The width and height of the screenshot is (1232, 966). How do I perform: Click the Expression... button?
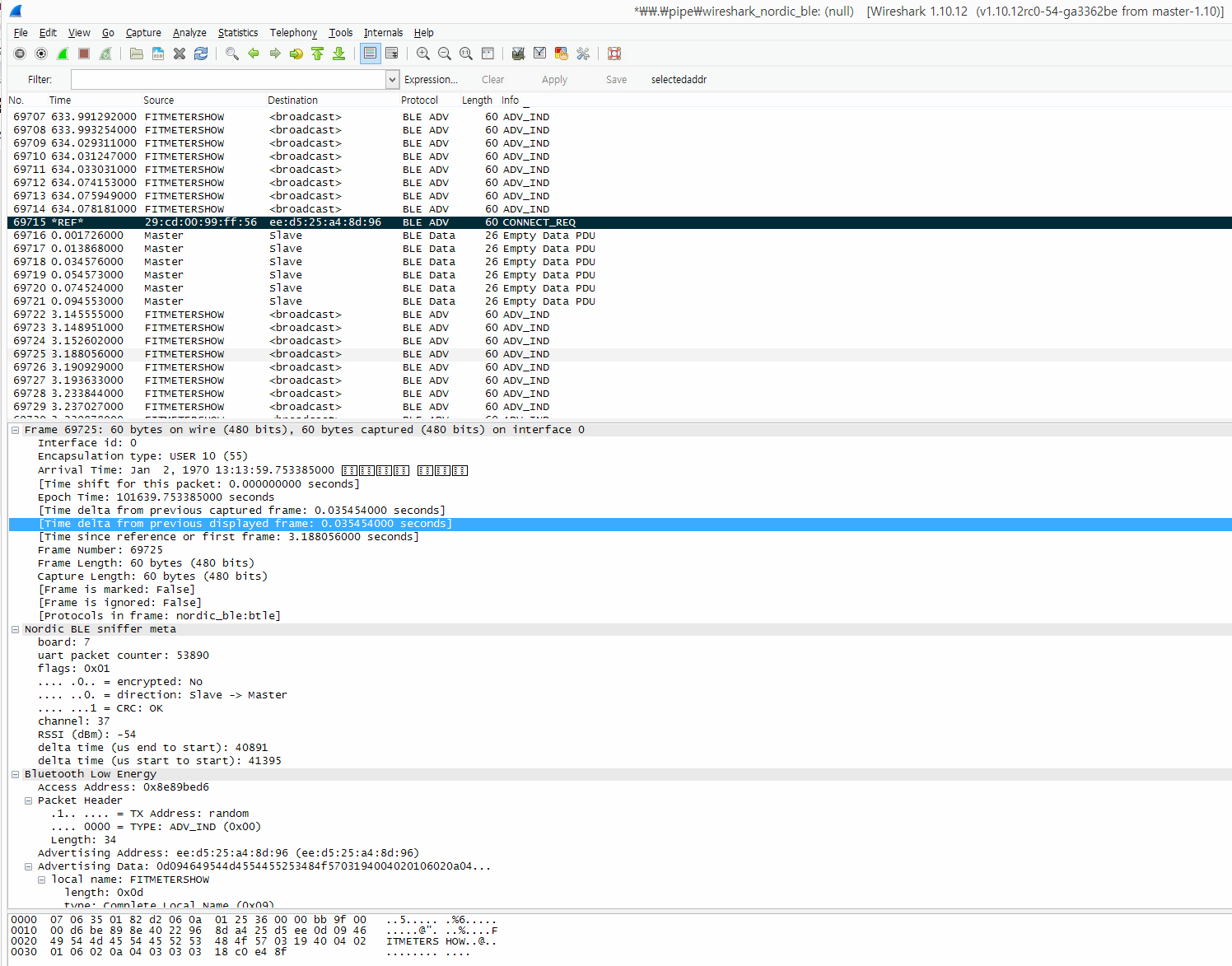coord(431,80)
